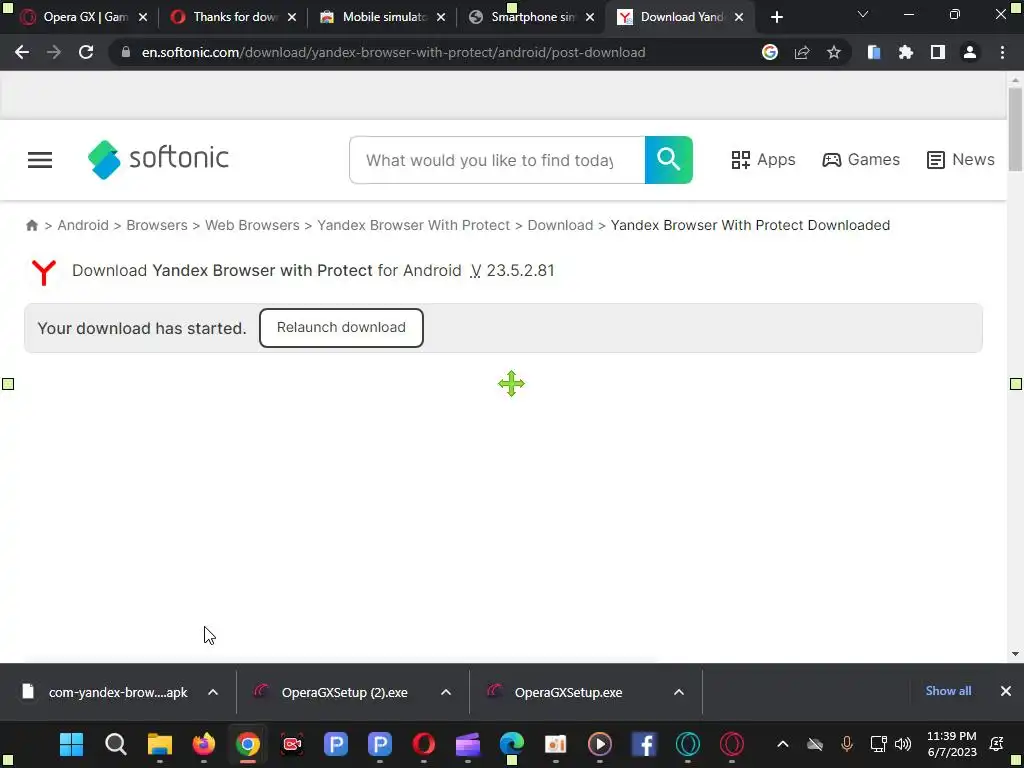The width and height of the screenshot is (1024, 768).
Task: Click the page vertical scrollbar thumb
Action: 1015,129
